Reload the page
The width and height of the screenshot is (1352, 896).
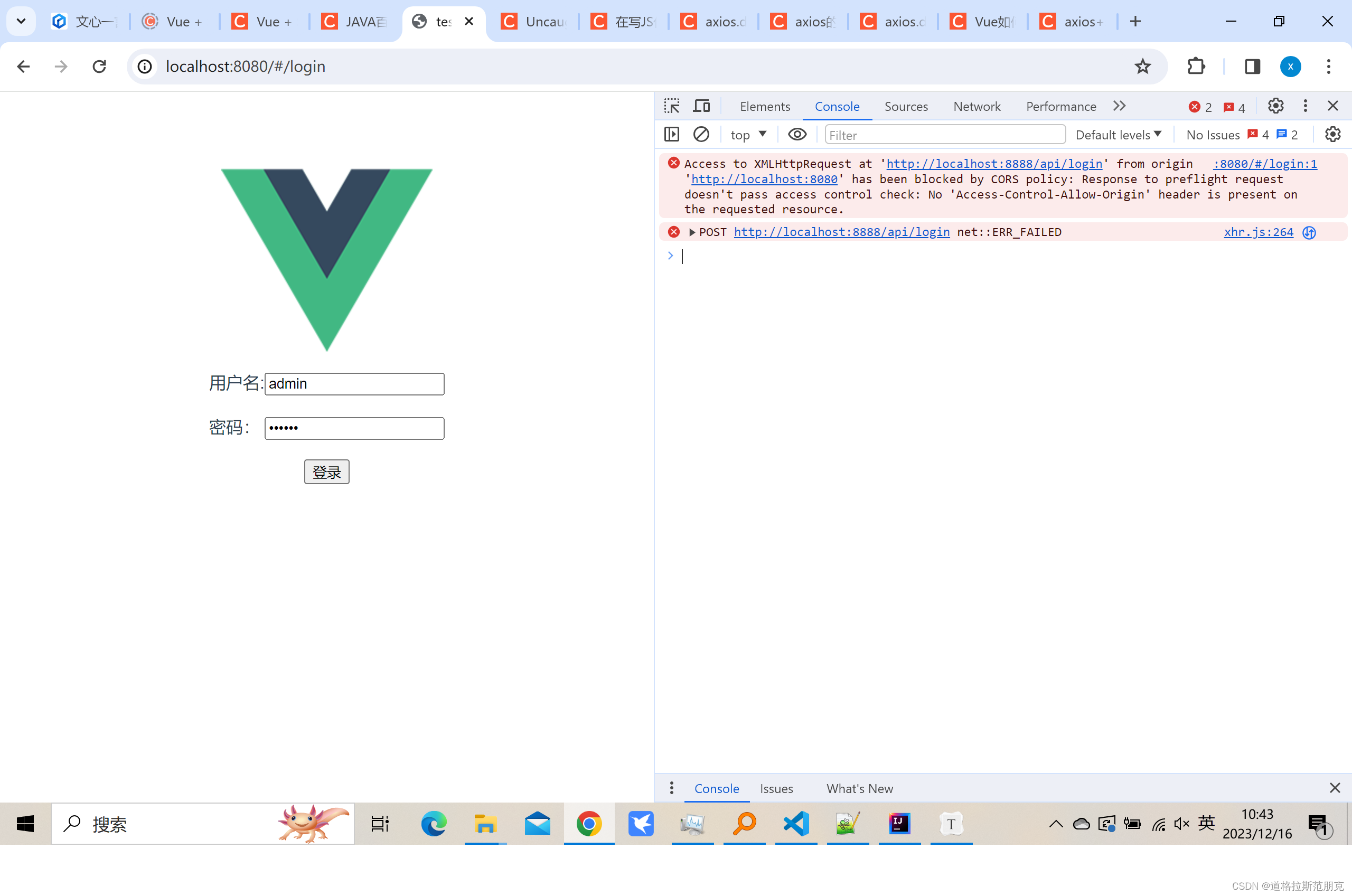click(99, 67)
